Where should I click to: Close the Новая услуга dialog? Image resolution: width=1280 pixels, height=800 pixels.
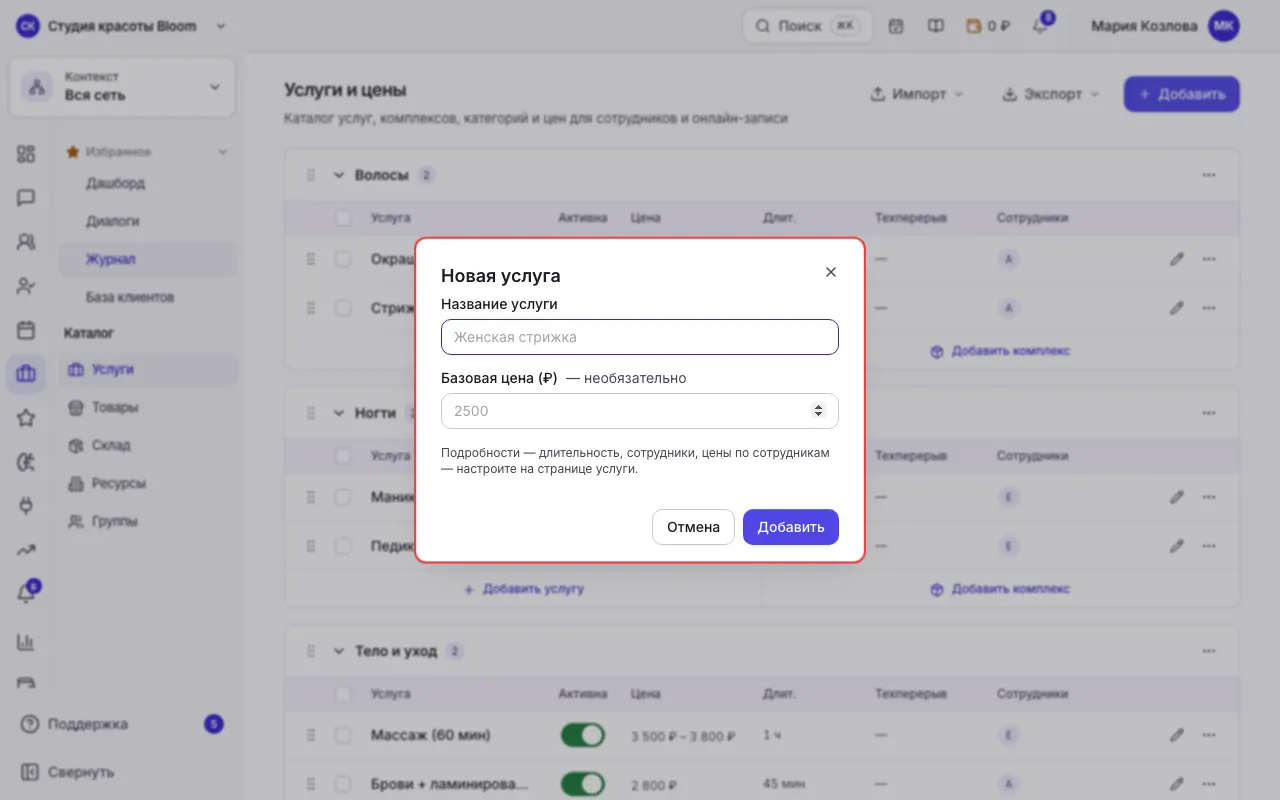pyautogui.click(x=830, y=272)
